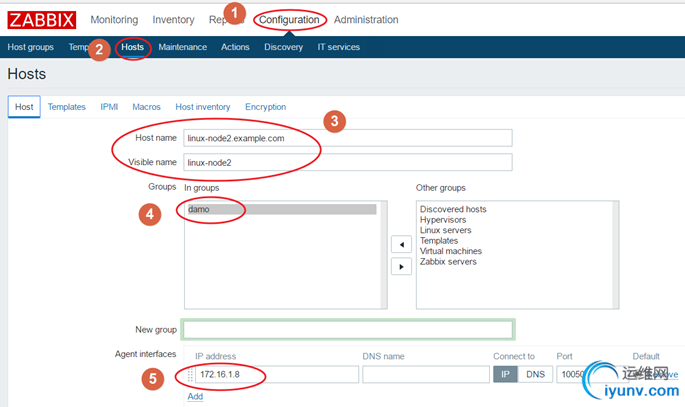Switch to the Templates tab
The height and width of the screenshot is (407, 685).
point(66,107)
